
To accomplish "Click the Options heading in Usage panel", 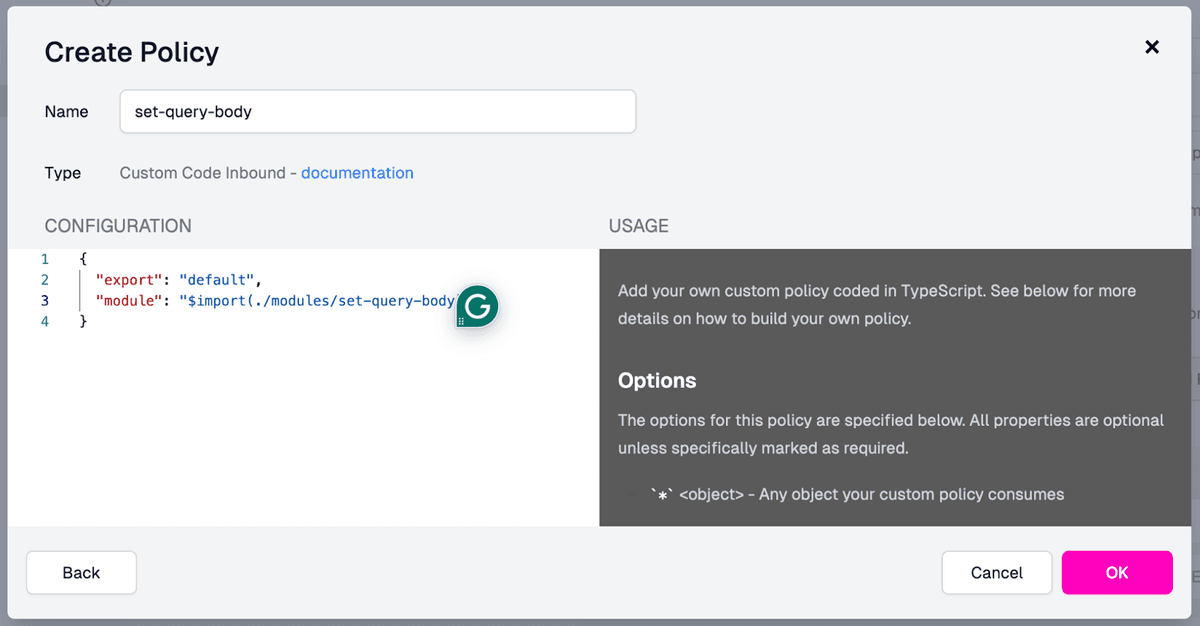I will tap(657, 381).
